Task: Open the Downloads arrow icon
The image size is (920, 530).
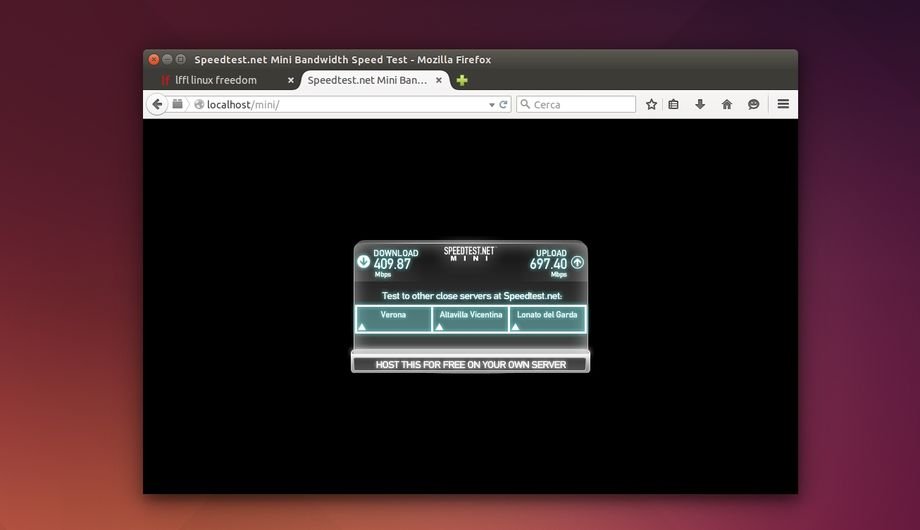Action: coord(700,104)
